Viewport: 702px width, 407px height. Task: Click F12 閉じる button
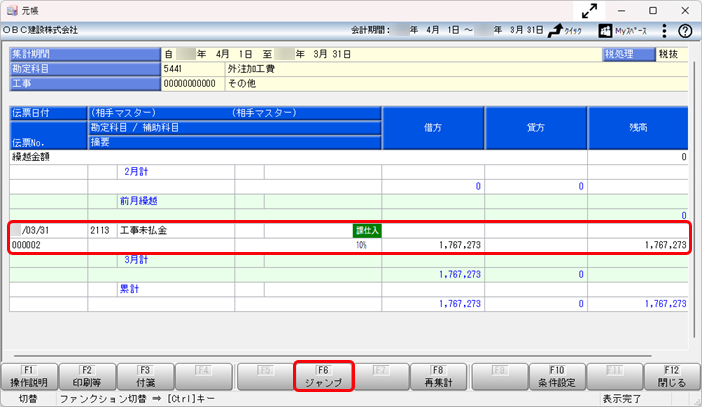click(672, 377)
